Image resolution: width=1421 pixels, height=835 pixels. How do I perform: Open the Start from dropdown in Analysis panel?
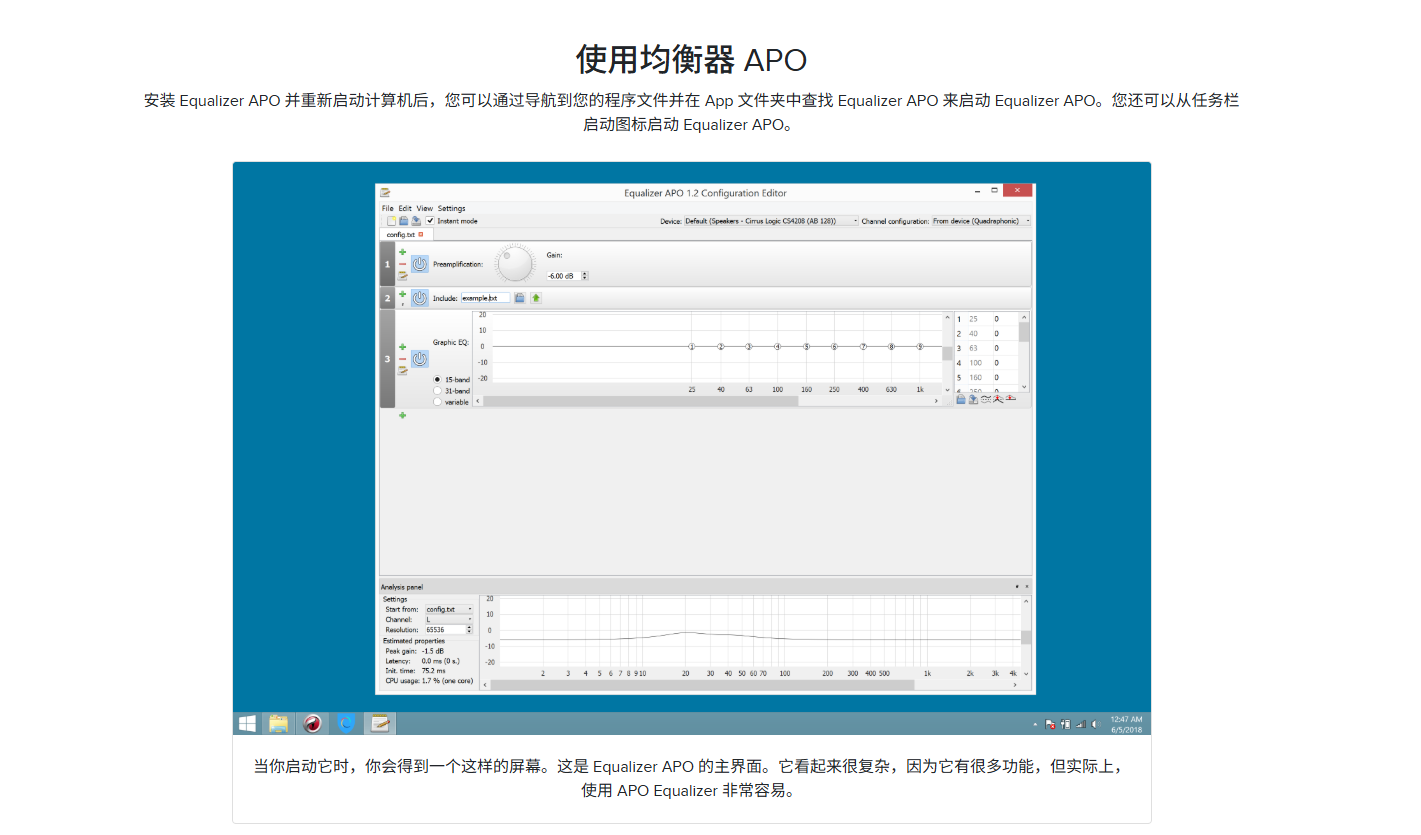pyautogui.click(x=449, y=609)
